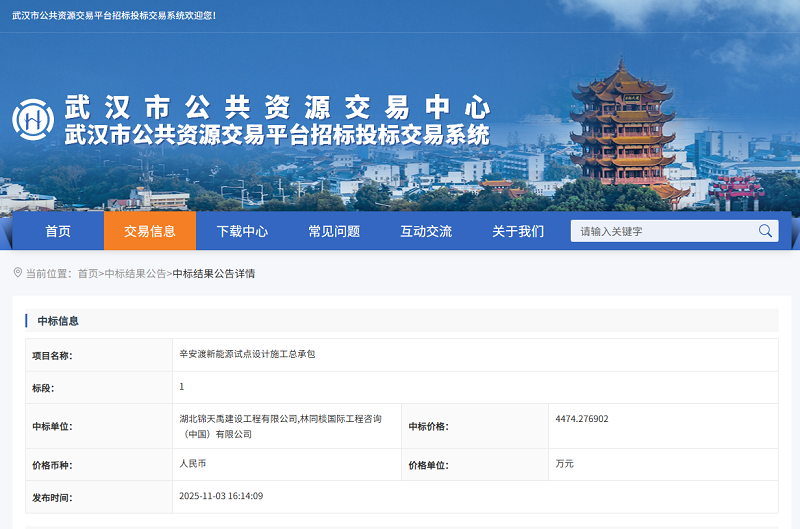Click the 标段 label cell
The height and width of the screenshot is (529, 800).
[x=99, y=388]
